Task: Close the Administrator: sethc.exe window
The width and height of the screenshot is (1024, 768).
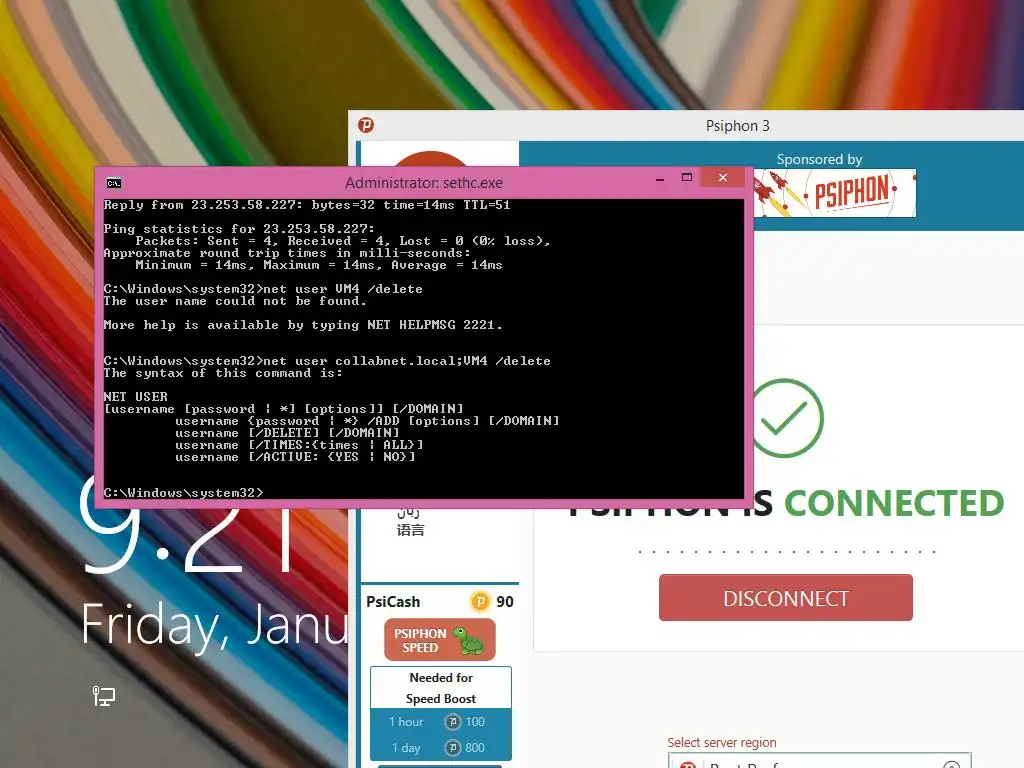Action: (722, 178)
